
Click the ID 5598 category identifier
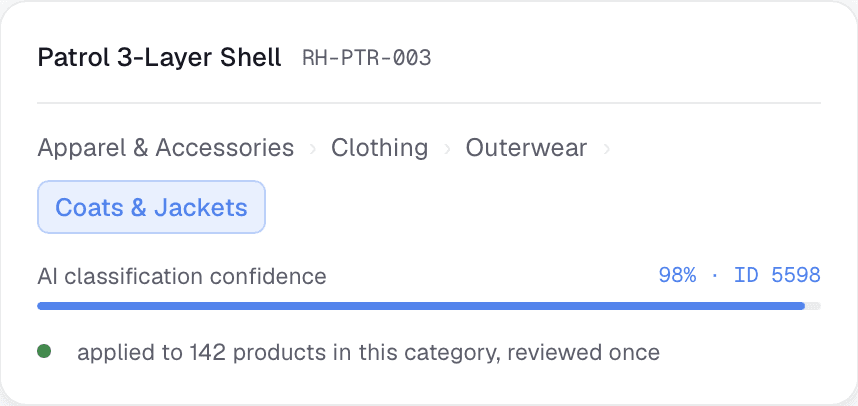tap(777, 275)
